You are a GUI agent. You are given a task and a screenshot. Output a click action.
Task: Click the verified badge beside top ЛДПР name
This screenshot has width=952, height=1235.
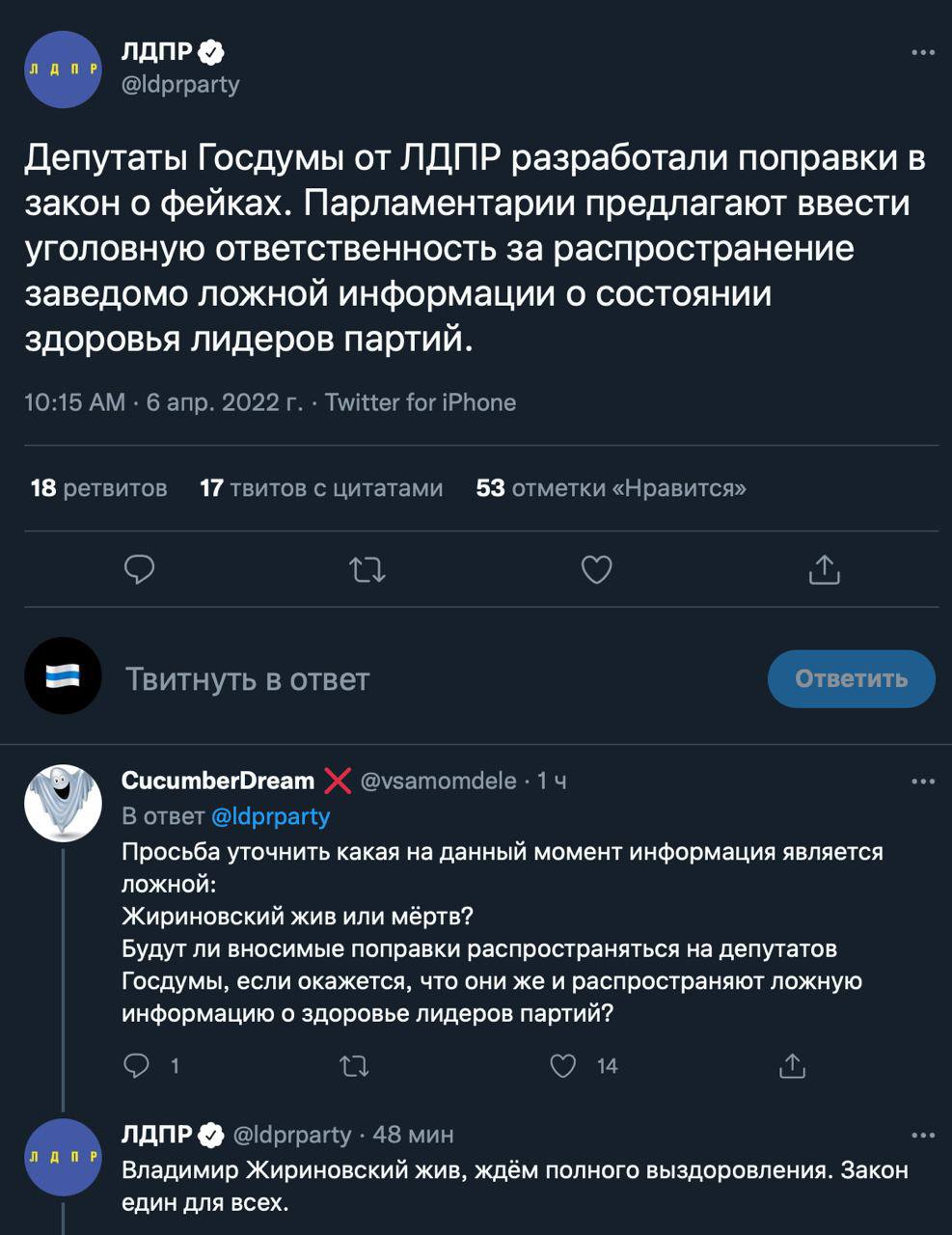coord(211,52)
